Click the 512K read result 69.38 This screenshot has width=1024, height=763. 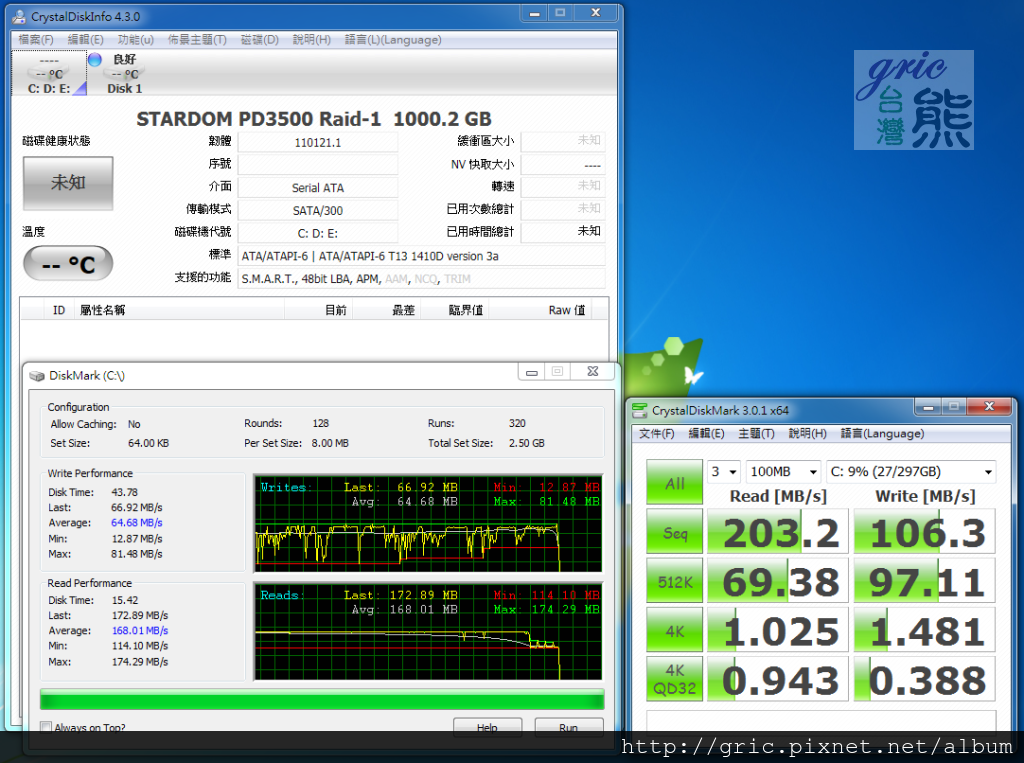click(778, 581)
